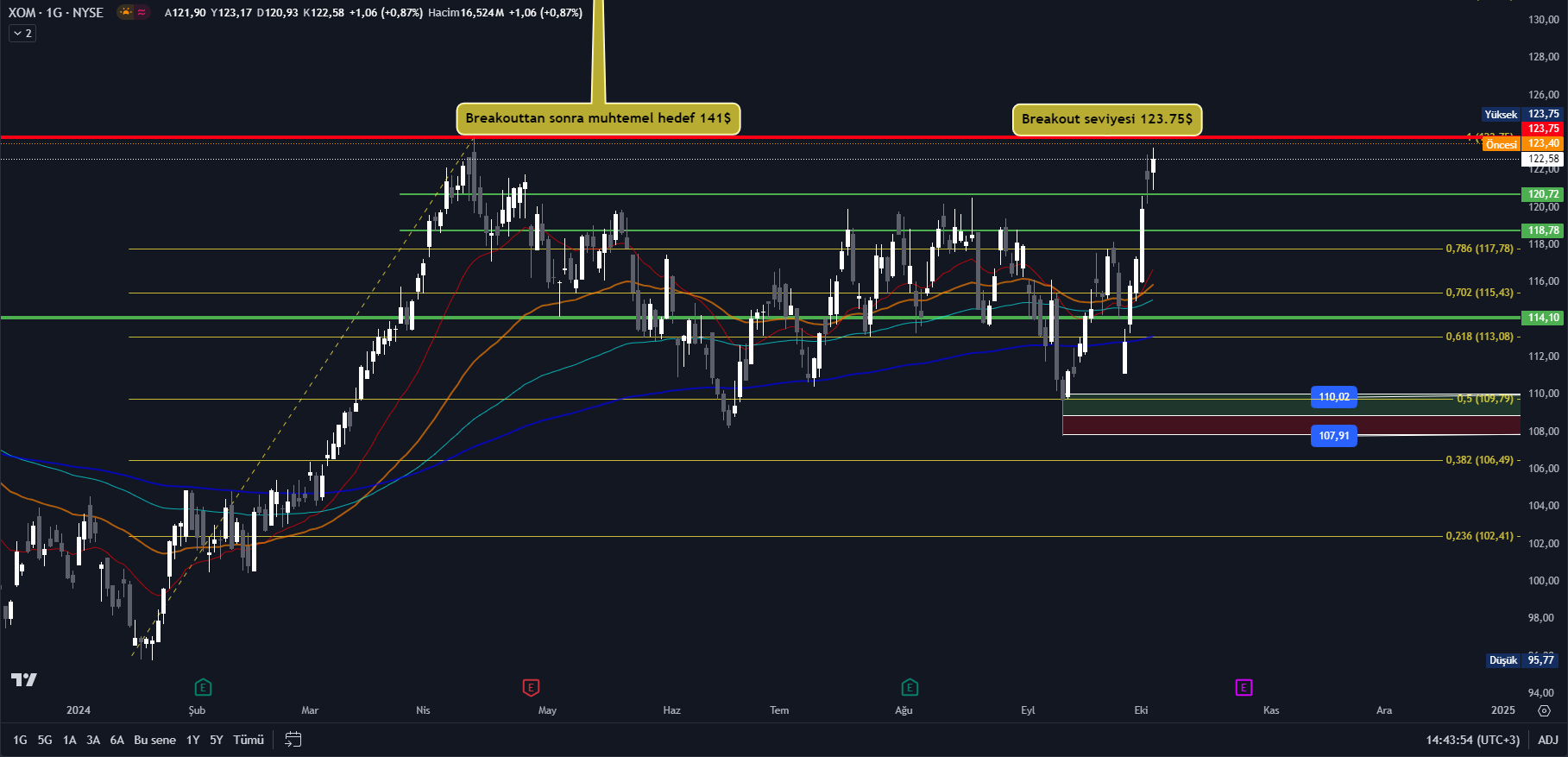Set range to 1A
The width and height of the screenshot is (1568, 757).
point(70,740)
